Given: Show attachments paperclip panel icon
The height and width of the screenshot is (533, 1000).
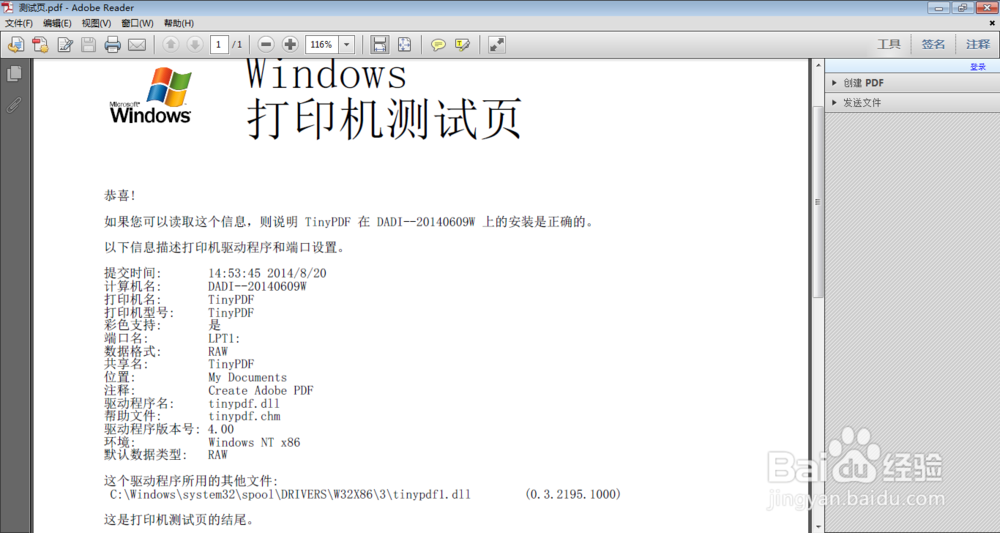Looking at the screenshot, I should (x=14, y=105).
